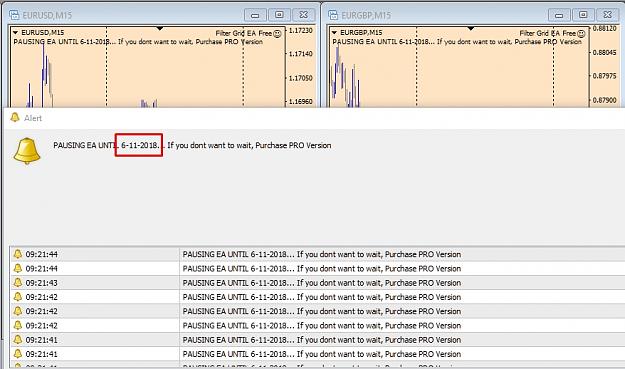Click price level 0.87900 on EURGBP scale

pyautogui.click(x=605, y=100)
